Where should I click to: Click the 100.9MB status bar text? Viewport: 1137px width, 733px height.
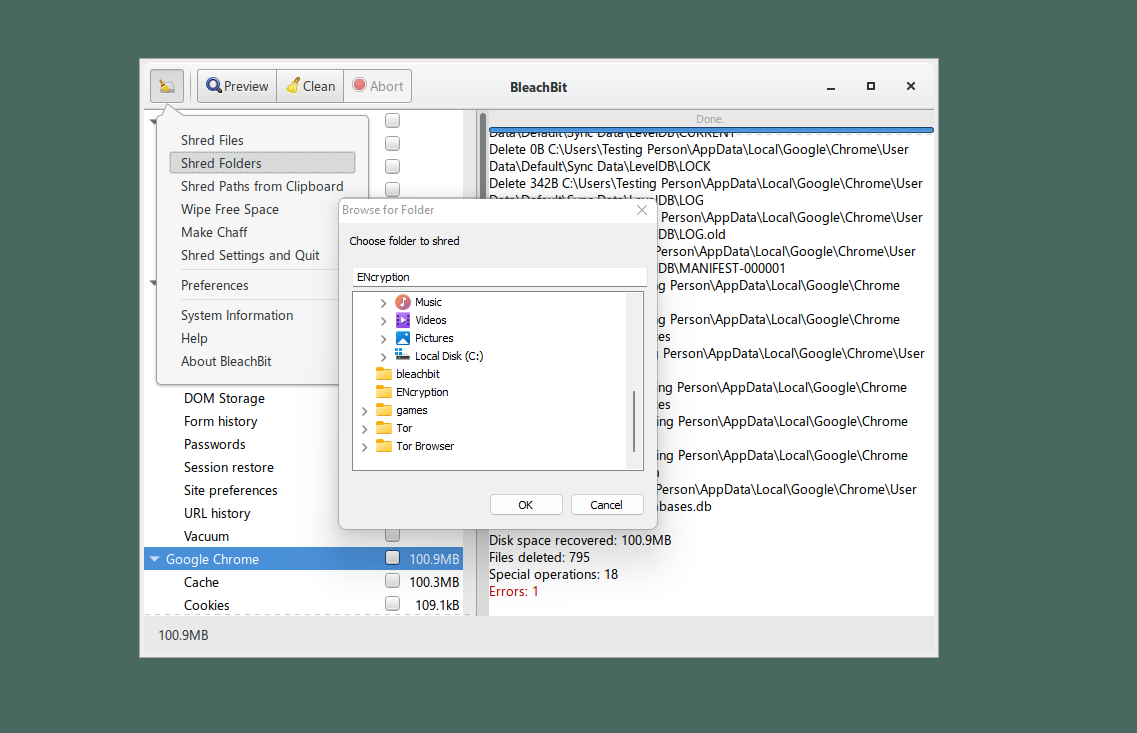183,635
